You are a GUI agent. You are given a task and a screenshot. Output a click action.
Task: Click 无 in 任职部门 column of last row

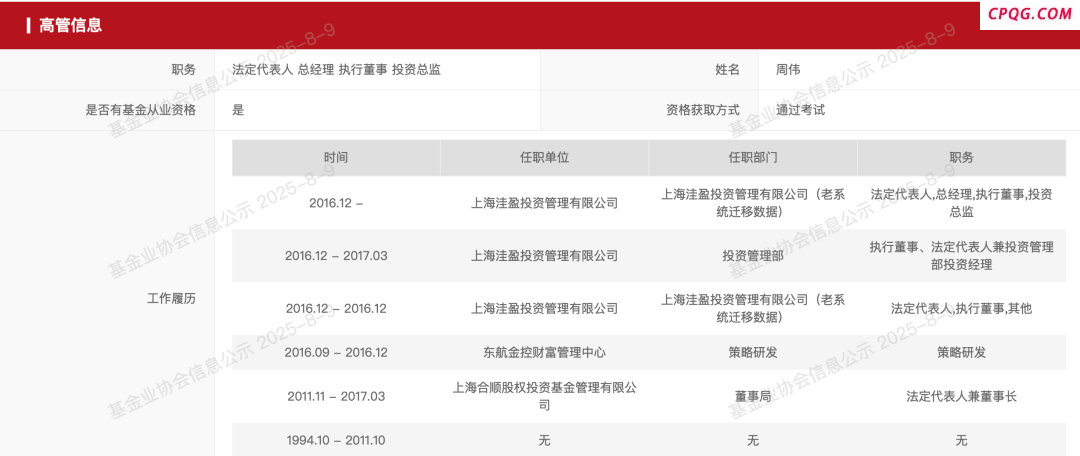click(753, 441)
